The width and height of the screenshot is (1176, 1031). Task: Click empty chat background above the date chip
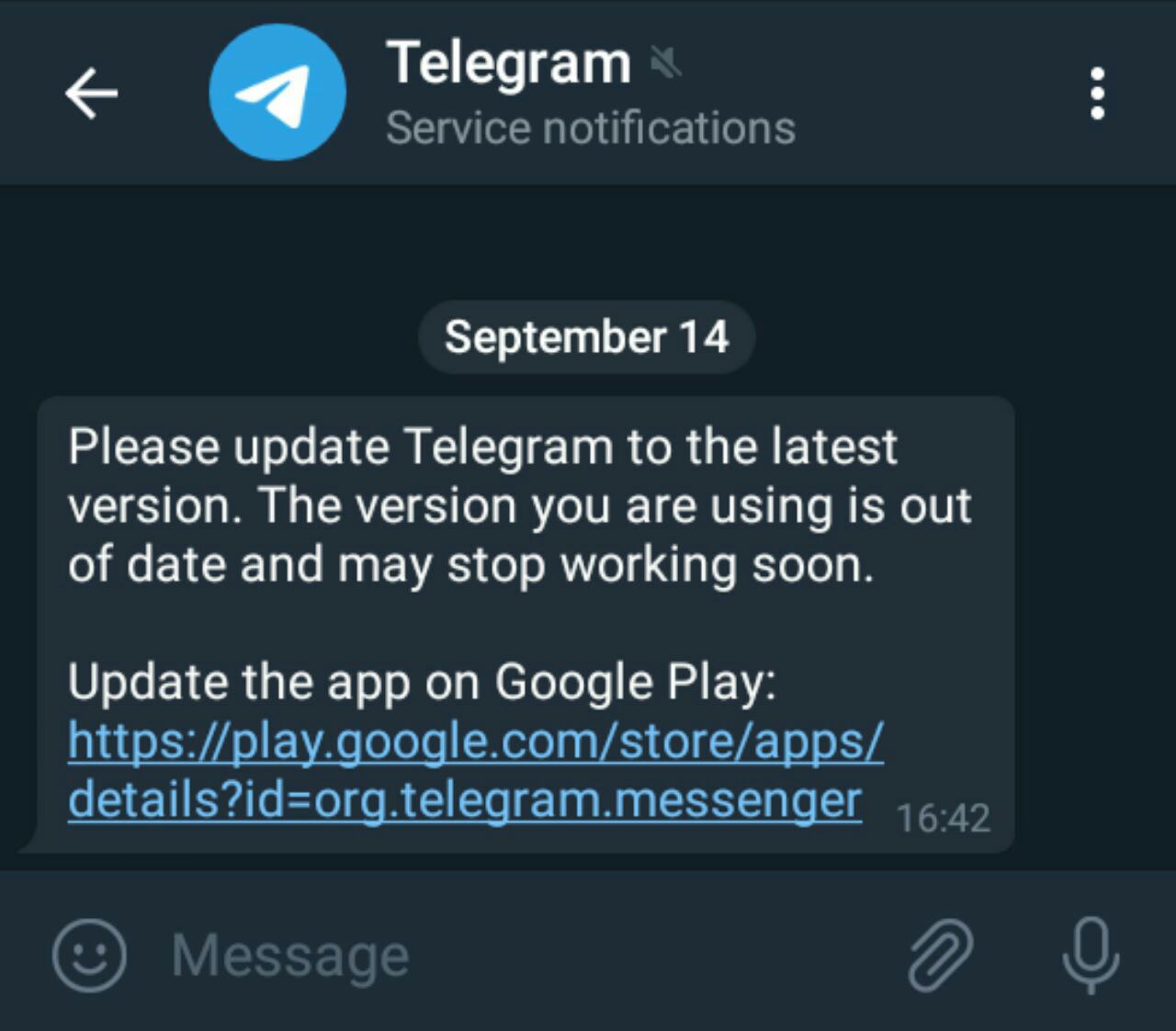(588, 244)
